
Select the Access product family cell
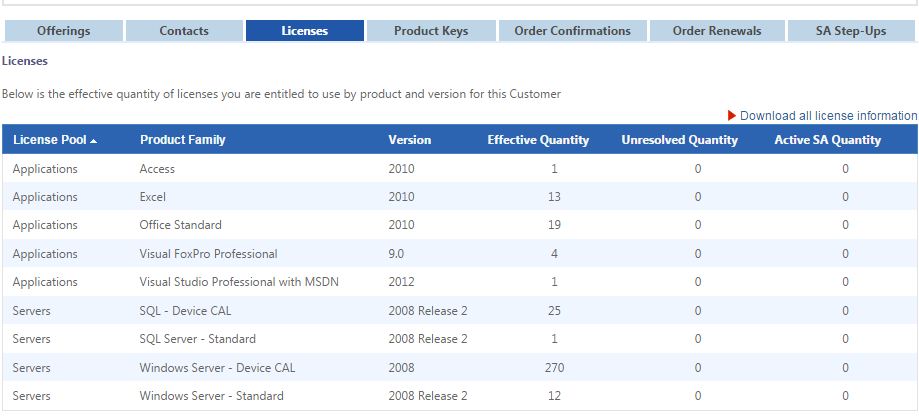(x=157, y=169)
